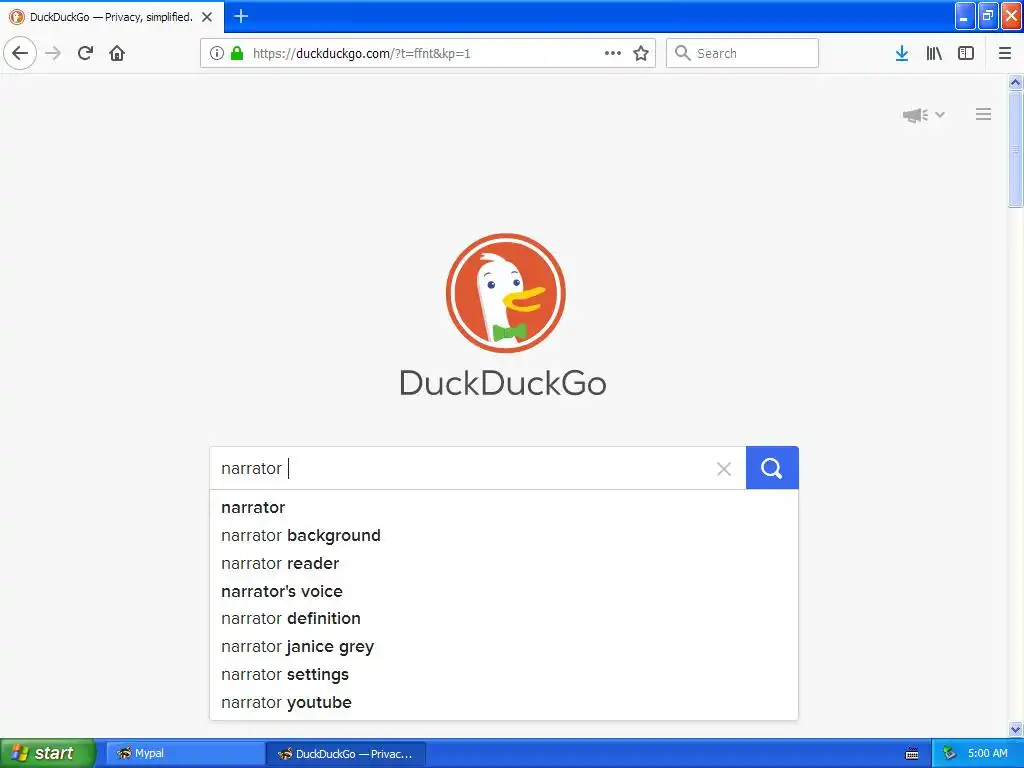Choose "narrator settings" suggestion
This screenshot has height=768, width=1024.
504,675
